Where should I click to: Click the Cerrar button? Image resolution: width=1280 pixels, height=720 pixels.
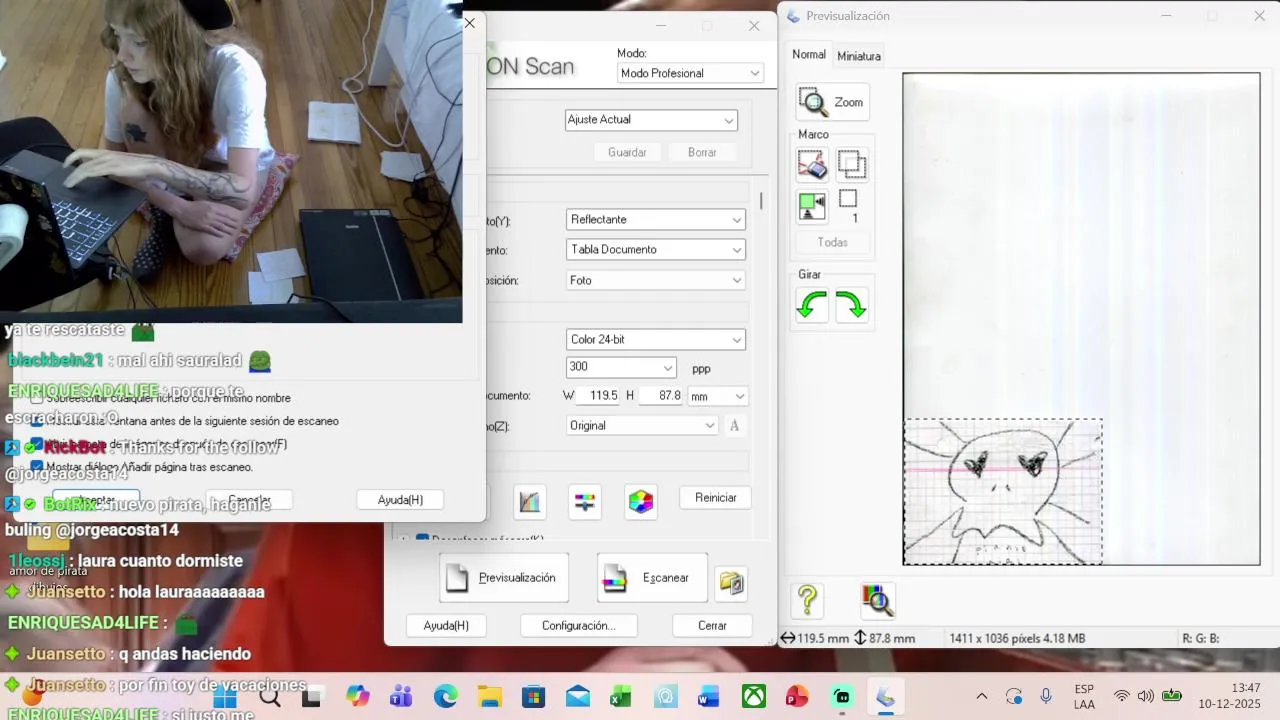pos(713,625)
